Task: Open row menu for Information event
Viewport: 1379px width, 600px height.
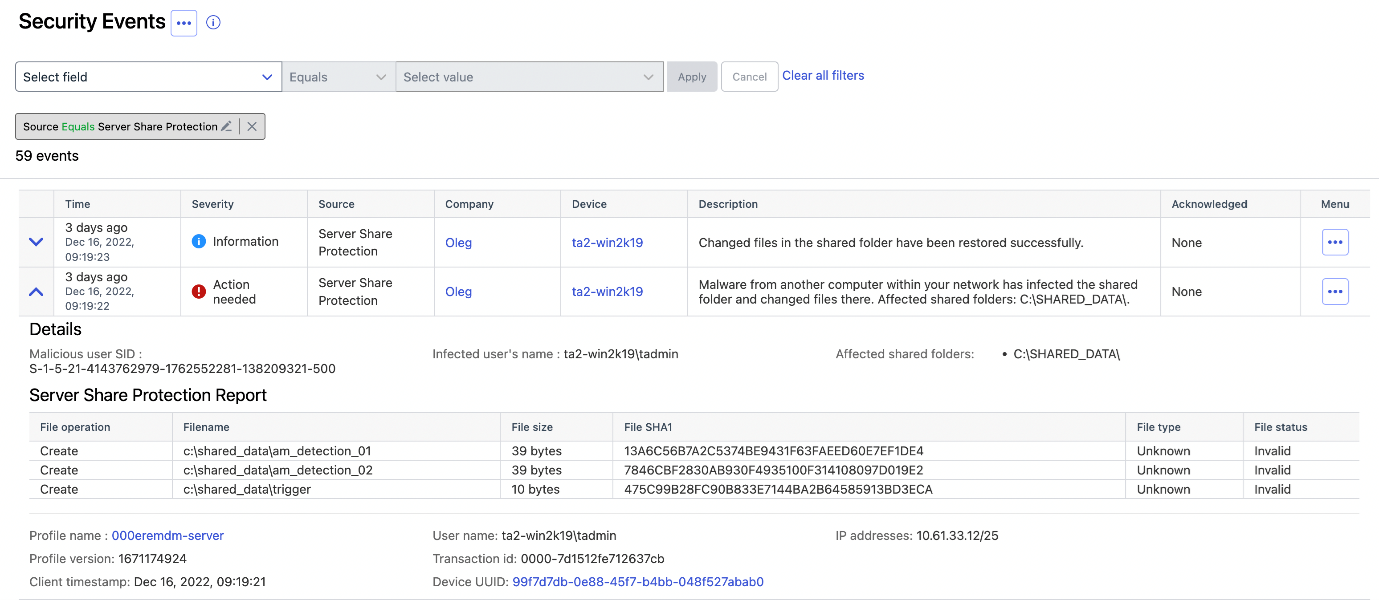Action: pyautogui.click(x=1335, y=242)
